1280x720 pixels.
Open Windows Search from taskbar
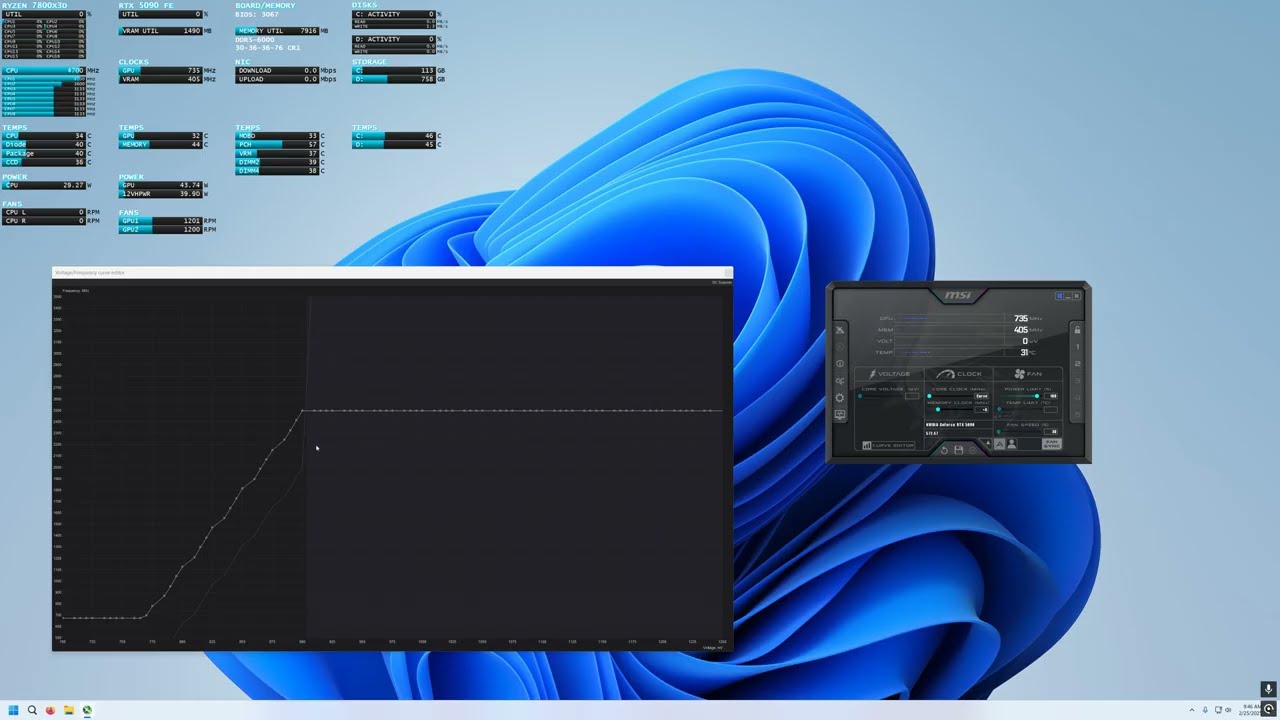[32, 710]
